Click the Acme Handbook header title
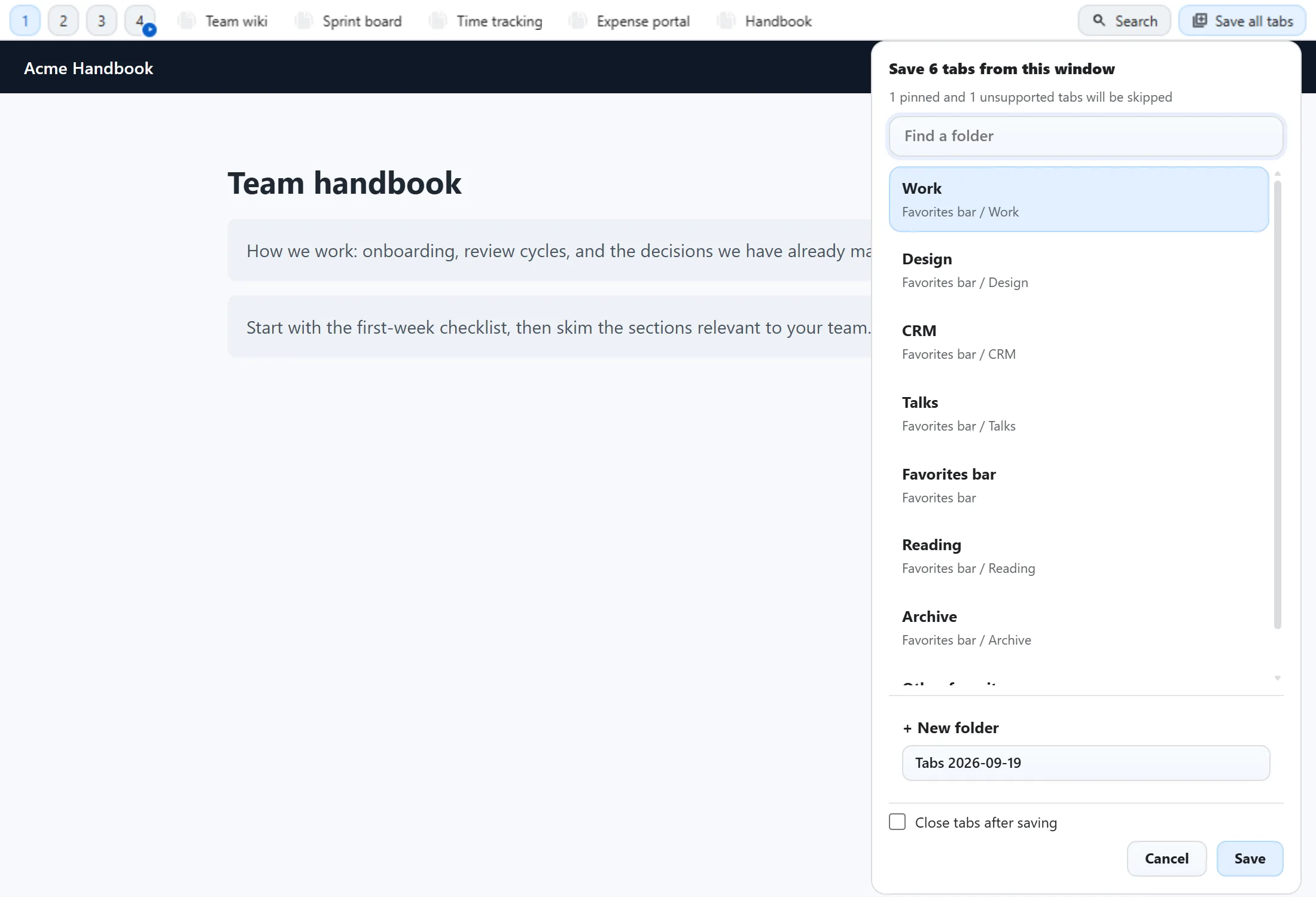Screen dimensions: 1316x897 pos(89,68)
